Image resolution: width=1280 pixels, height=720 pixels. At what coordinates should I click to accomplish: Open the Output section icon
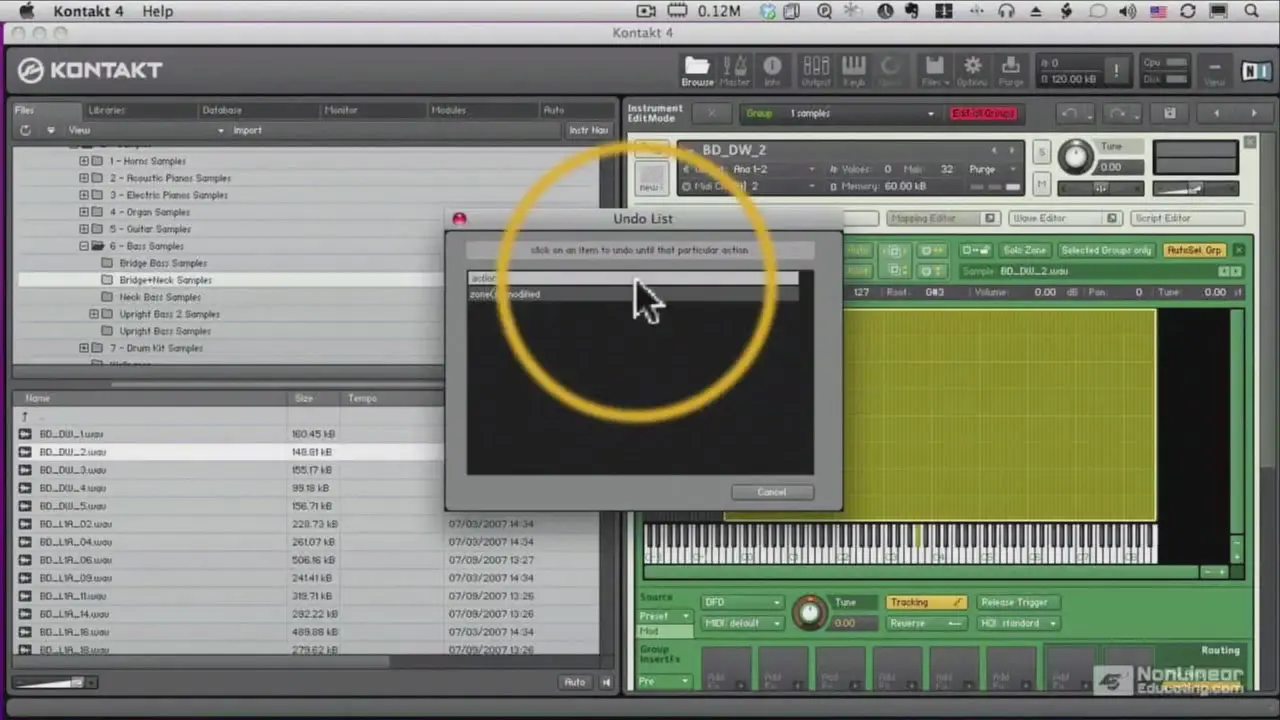816,70
